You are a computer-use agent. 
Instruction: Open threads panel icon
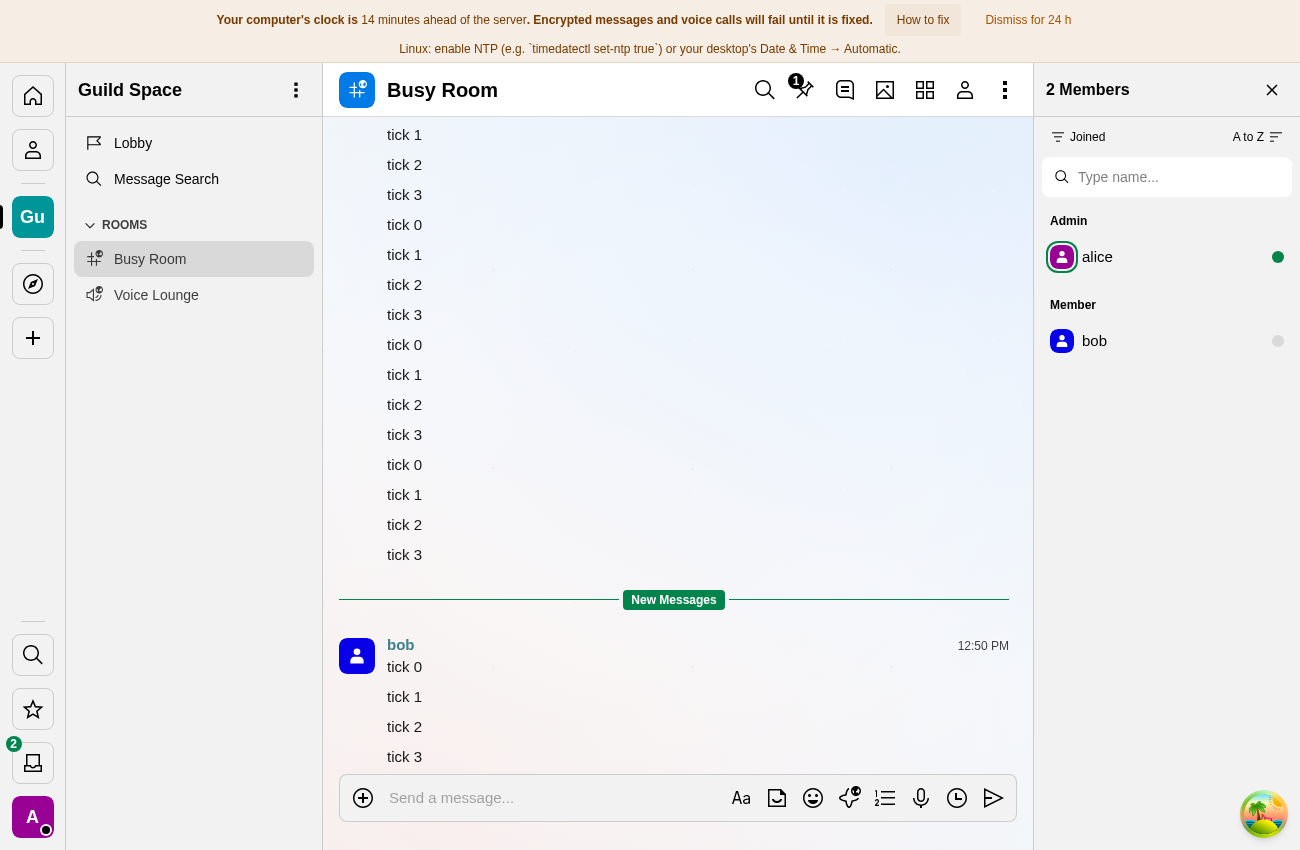(845, 90)
